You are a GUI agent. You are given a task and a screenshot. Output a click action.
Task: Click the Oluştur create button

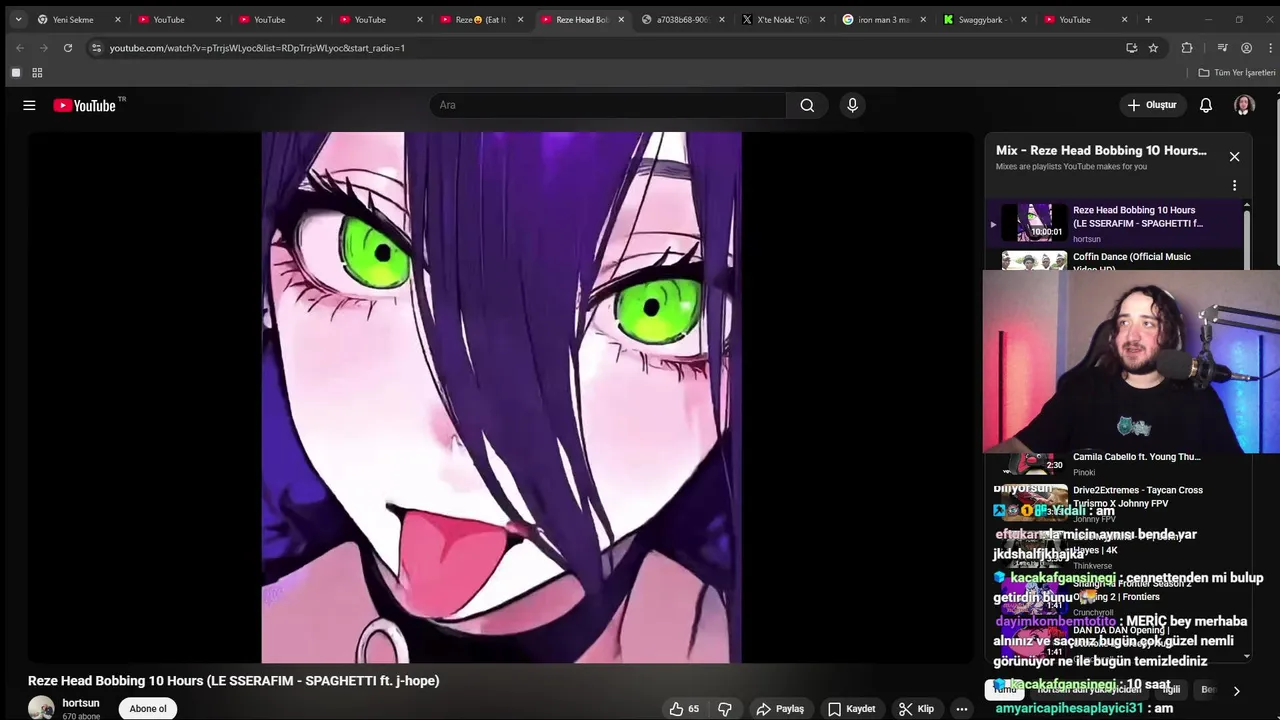(x=1152, y=105)
